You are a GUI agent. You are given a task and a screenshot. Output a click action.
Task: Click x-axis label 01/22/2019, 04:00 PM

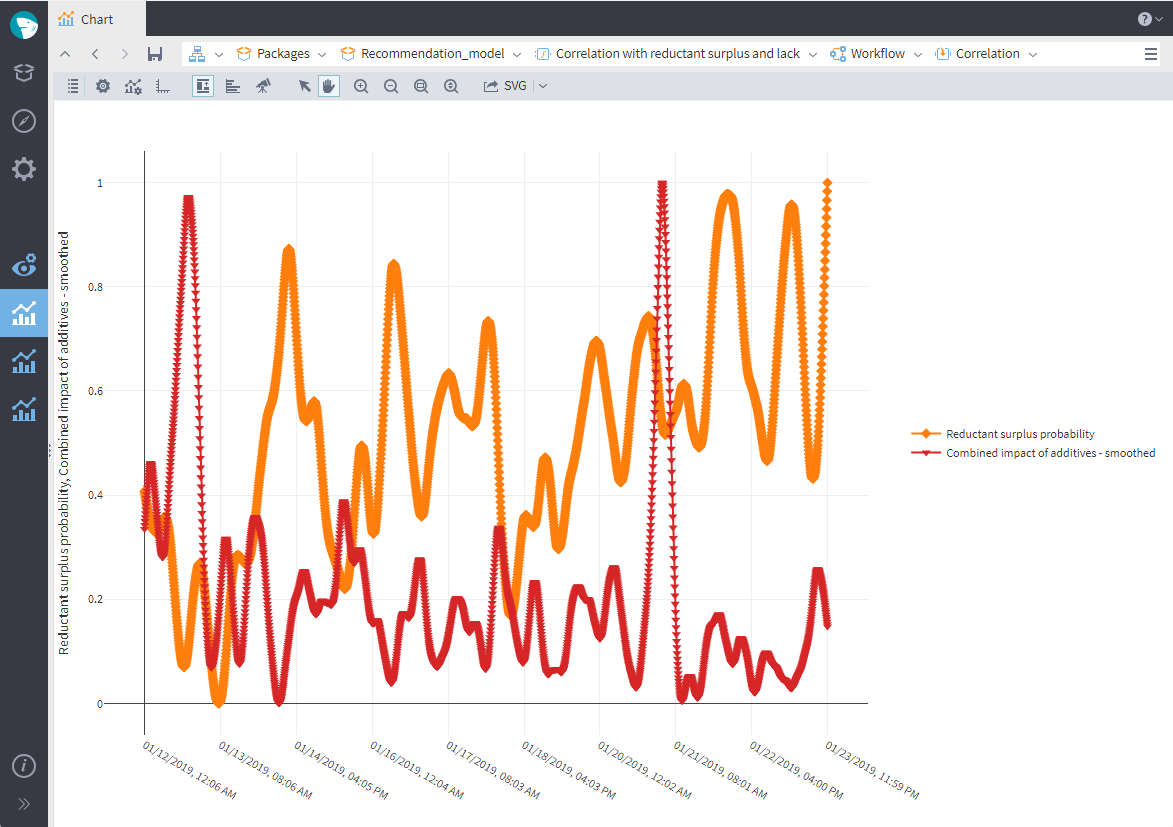[x=797, y=770]
